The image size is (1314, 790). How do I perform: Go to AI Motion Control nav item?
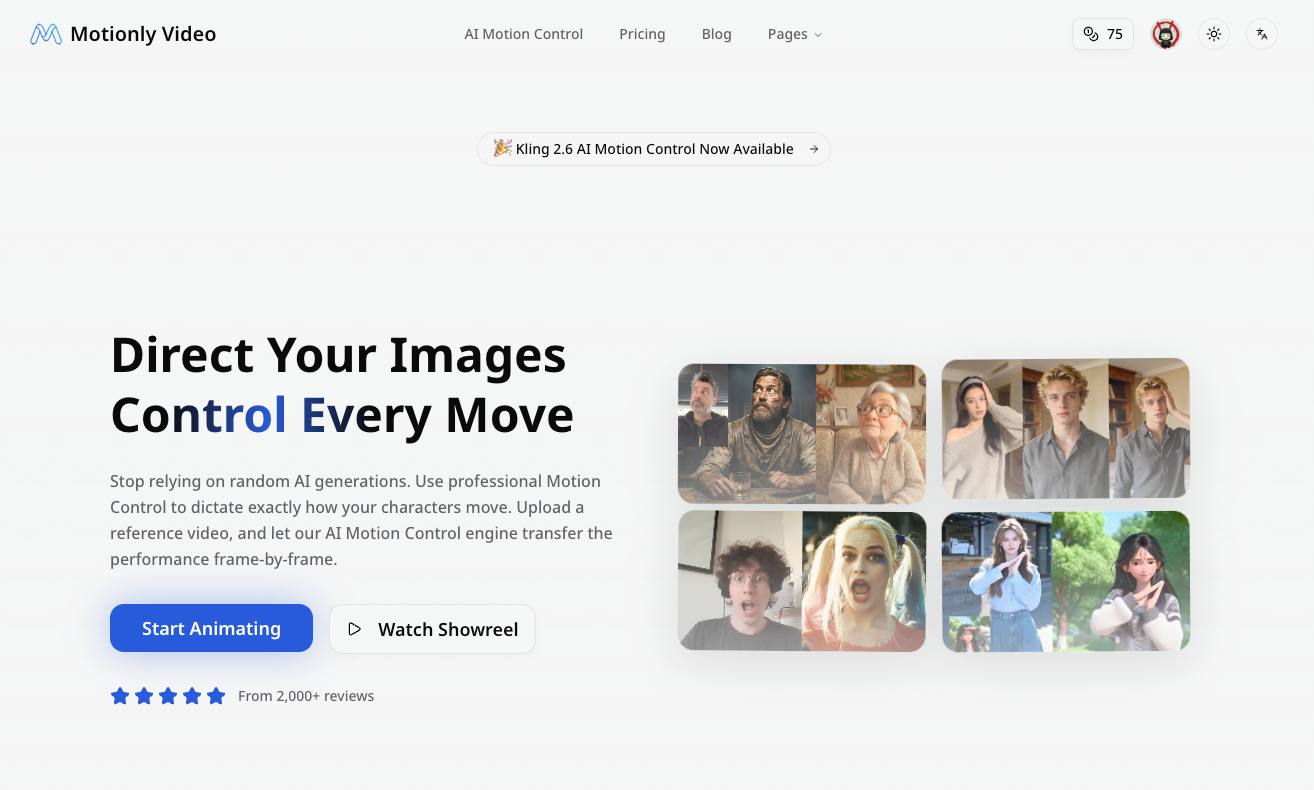pyautogui.click(x=523, y=34)
